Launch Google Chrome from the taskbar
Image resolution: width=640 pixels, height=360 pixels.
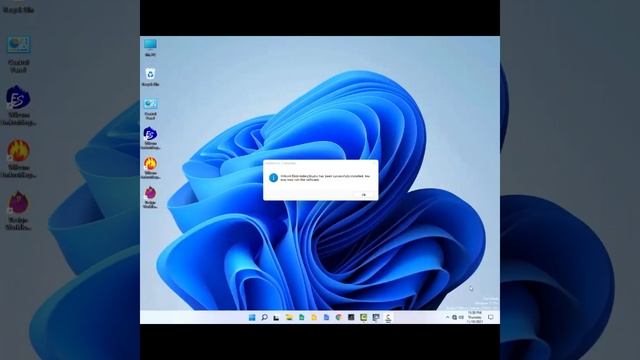coord(339,317)
